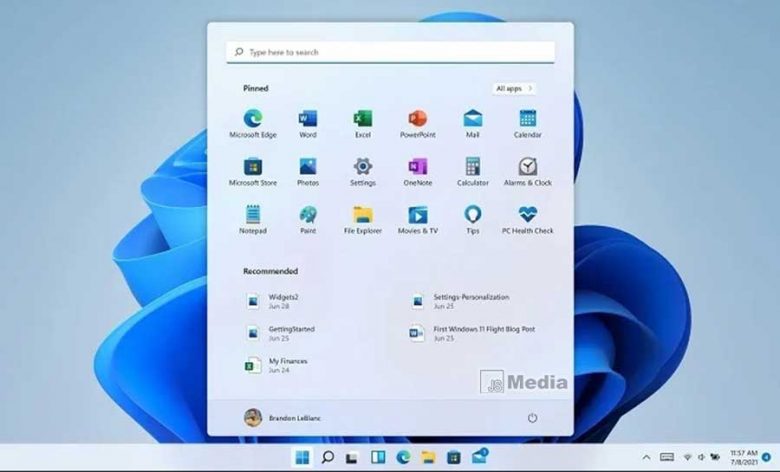Open File Explorer from the taskbar

[x=428, y=457]
